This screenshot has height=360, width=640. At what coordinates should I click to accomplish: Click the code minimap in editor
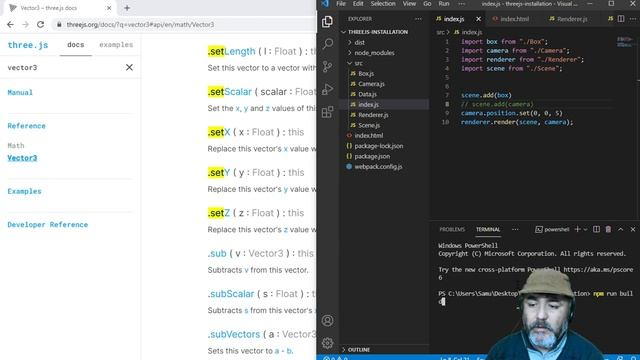tap(625, 42)
